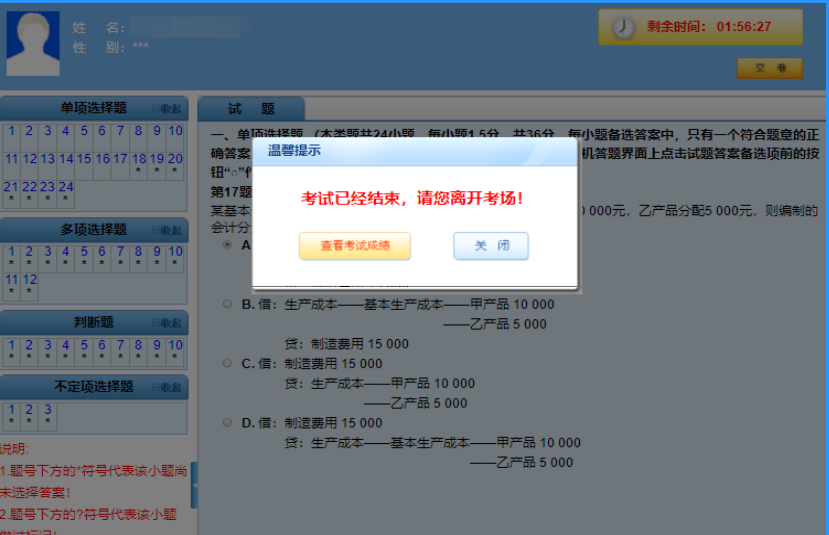This screenshot has width=829, height=535.
Task: Click the 交卷 submit button
Action: (x=769, y=68)
